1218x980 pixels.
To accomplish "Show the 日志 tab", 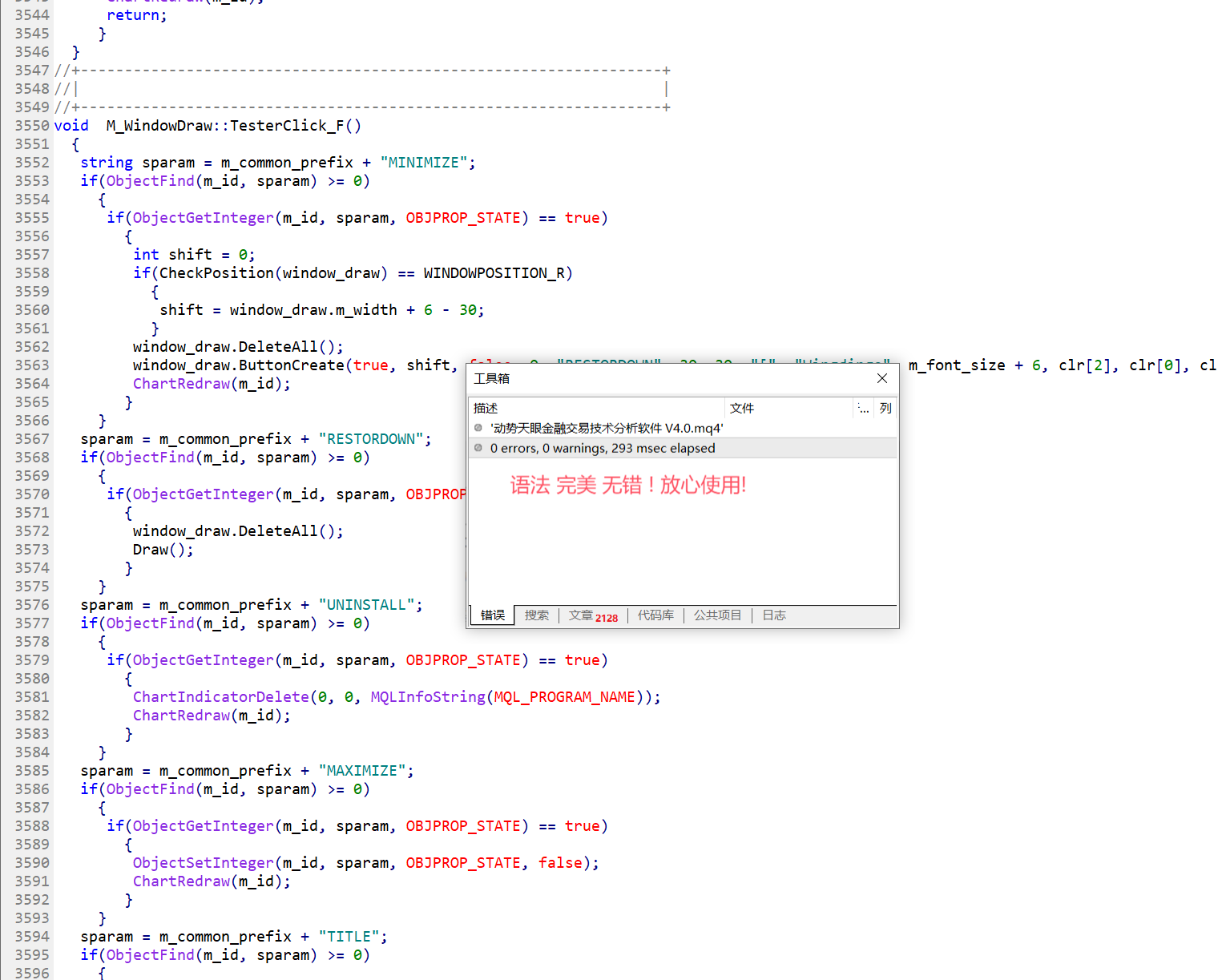I will coord(774,615).
